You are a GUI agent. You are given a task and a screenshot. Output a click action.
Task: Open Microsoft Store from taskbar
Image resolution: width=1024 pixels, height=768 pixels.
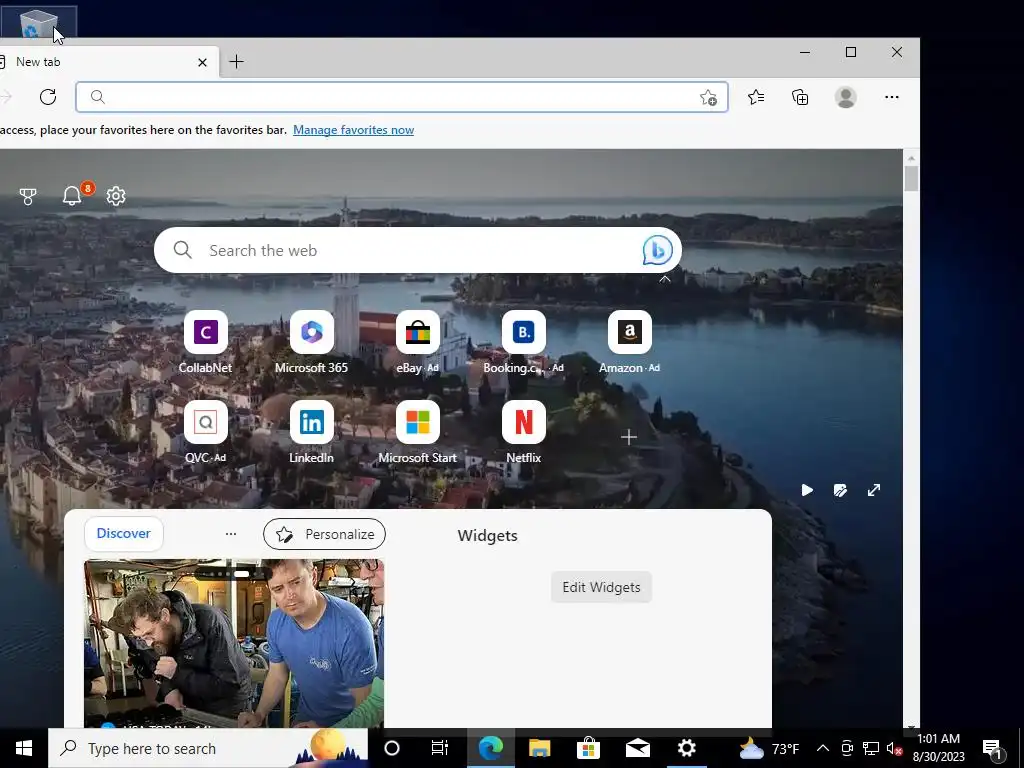pos(588,748)
